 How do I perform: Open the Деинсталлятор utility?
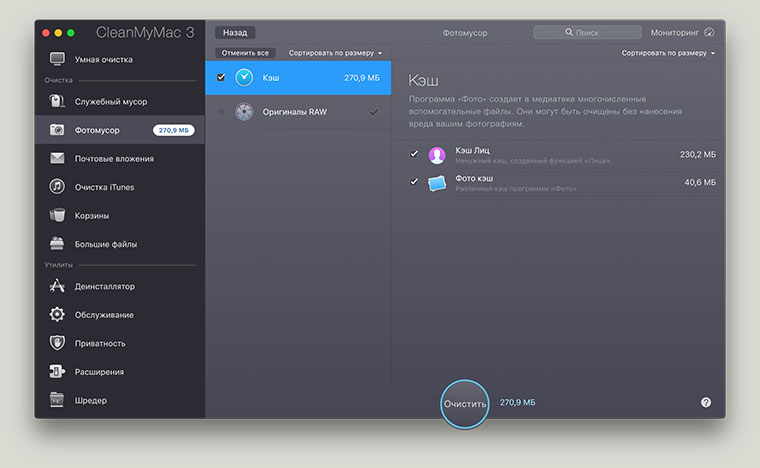pos(120,286)
